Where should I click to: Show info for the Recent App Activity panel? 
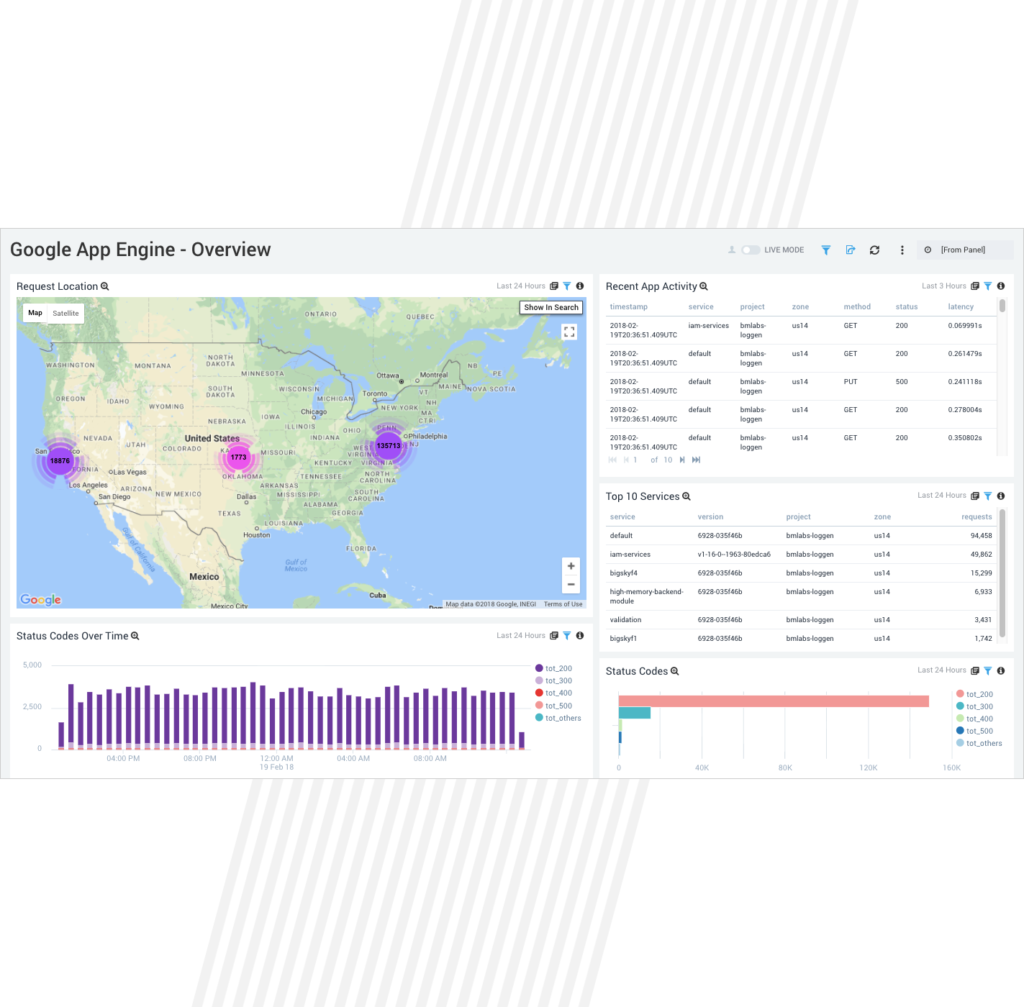(1000, 286)
